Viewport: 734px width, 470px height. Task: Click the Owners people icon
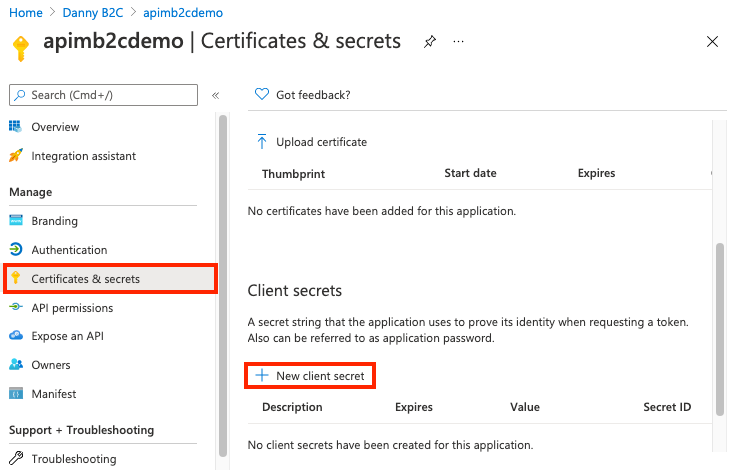[15, 365]
